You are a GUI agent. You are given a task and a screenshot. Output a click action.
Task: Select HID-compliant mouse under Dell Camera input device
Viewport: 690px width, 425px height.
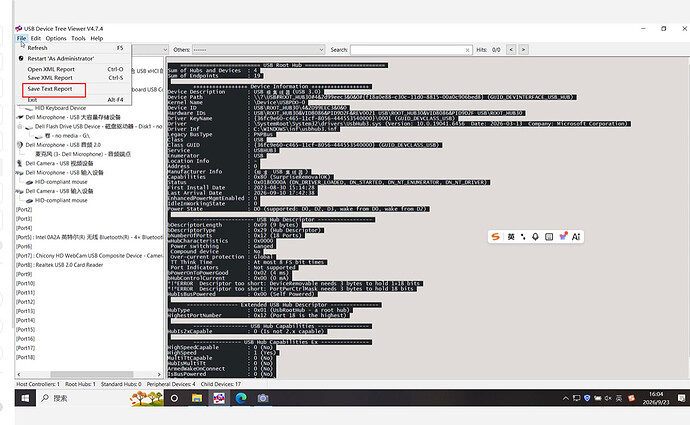[x=61, y=200]
